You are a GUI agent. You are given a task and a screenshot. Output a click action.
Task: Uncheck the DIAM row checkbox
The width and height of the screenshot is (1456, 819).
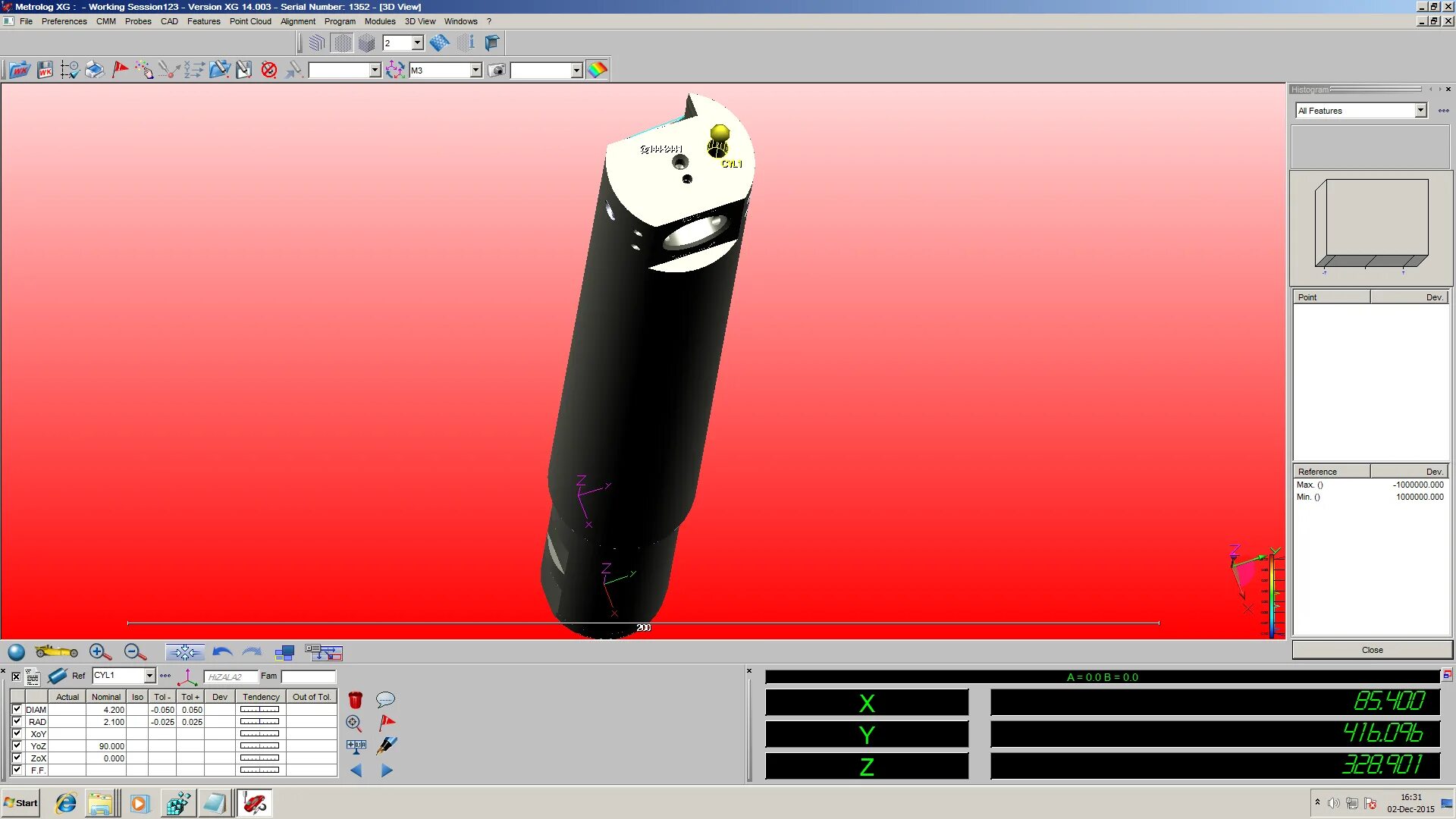tap(17, 709)
